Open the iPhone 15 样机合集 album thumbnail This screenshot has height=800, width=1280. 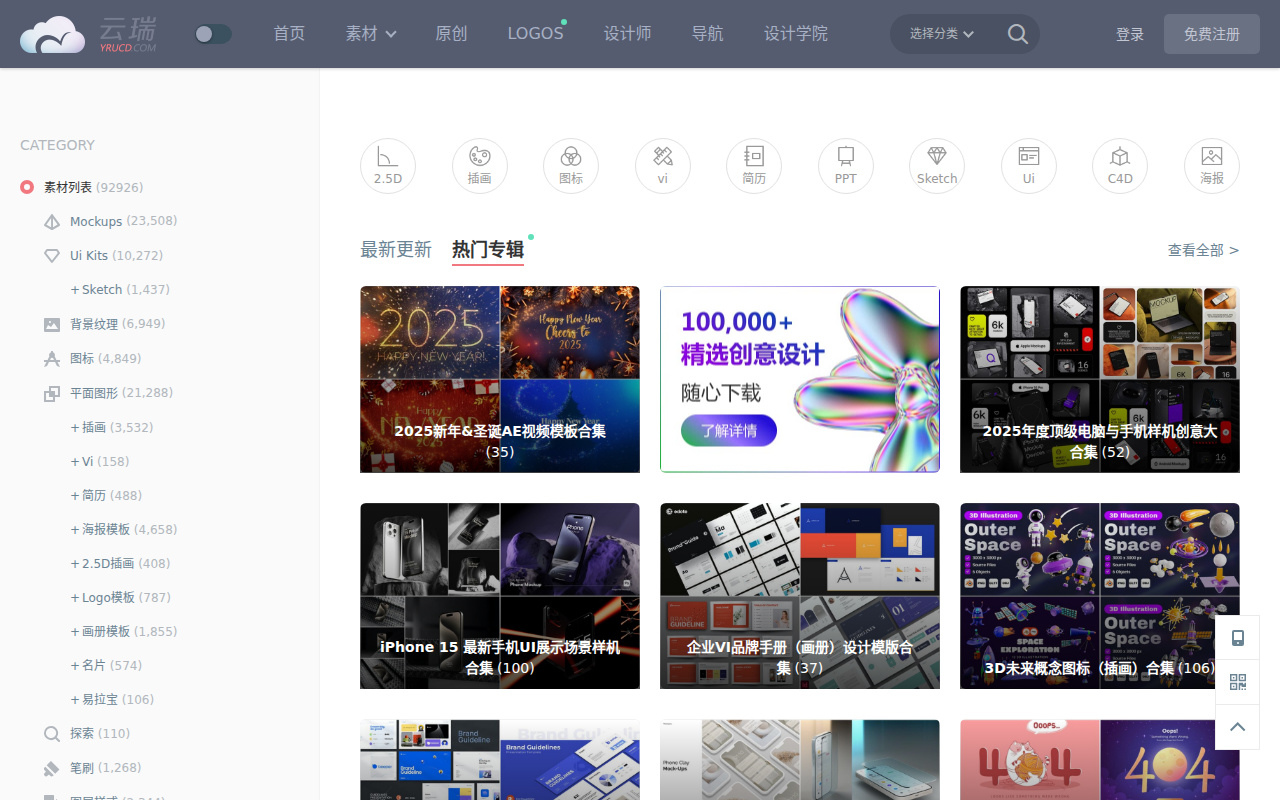point(500,596)
